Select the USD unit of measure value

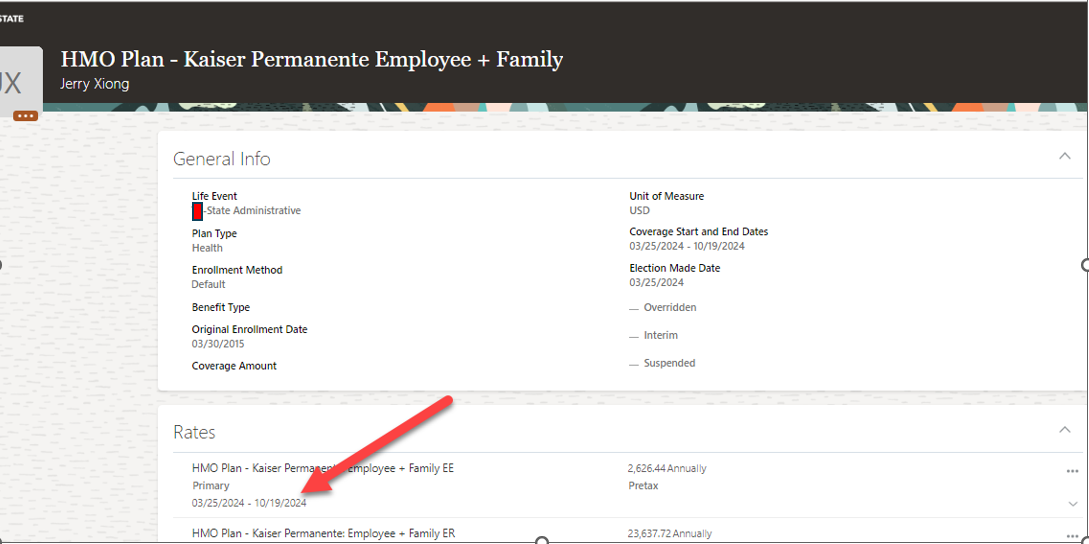(639, 211)
